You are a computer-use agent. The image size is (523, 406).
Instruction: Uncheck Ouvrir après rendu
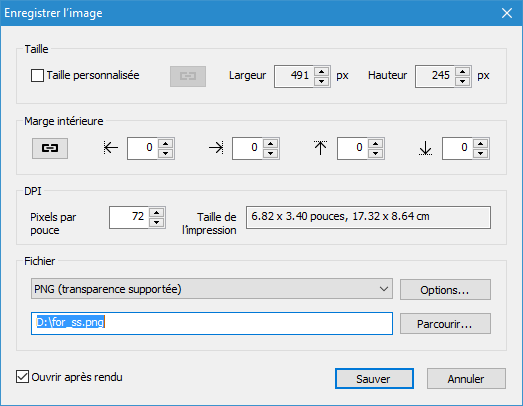click(x=22, y=377)
